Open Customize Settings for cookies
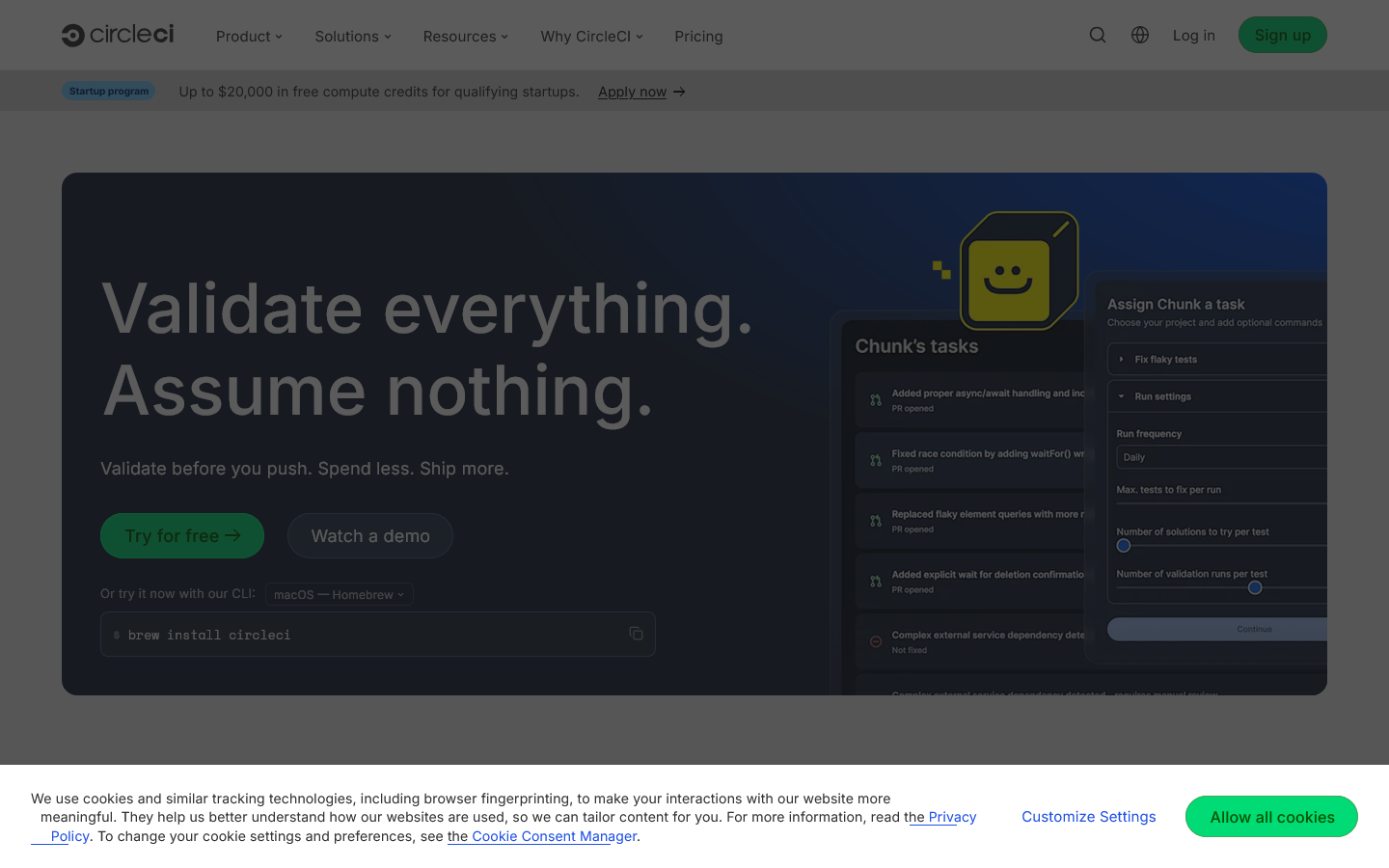 point(1088,817)
